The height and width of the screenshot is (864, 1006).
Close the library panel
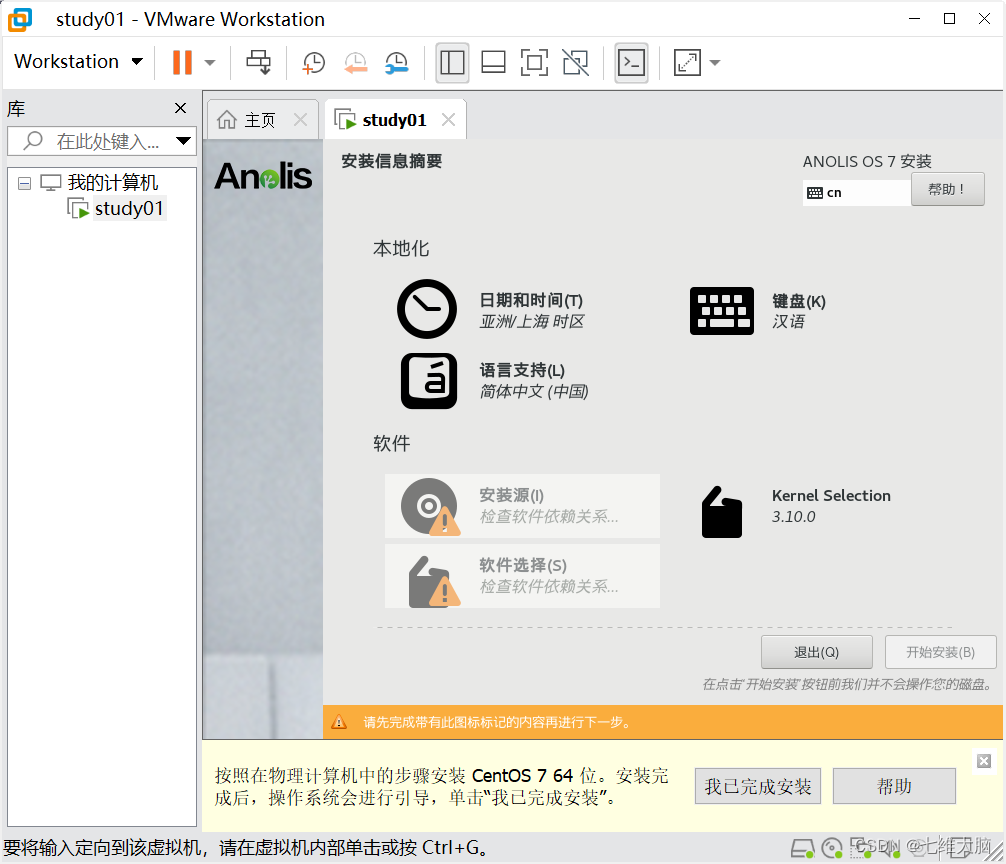pos(181,108)
